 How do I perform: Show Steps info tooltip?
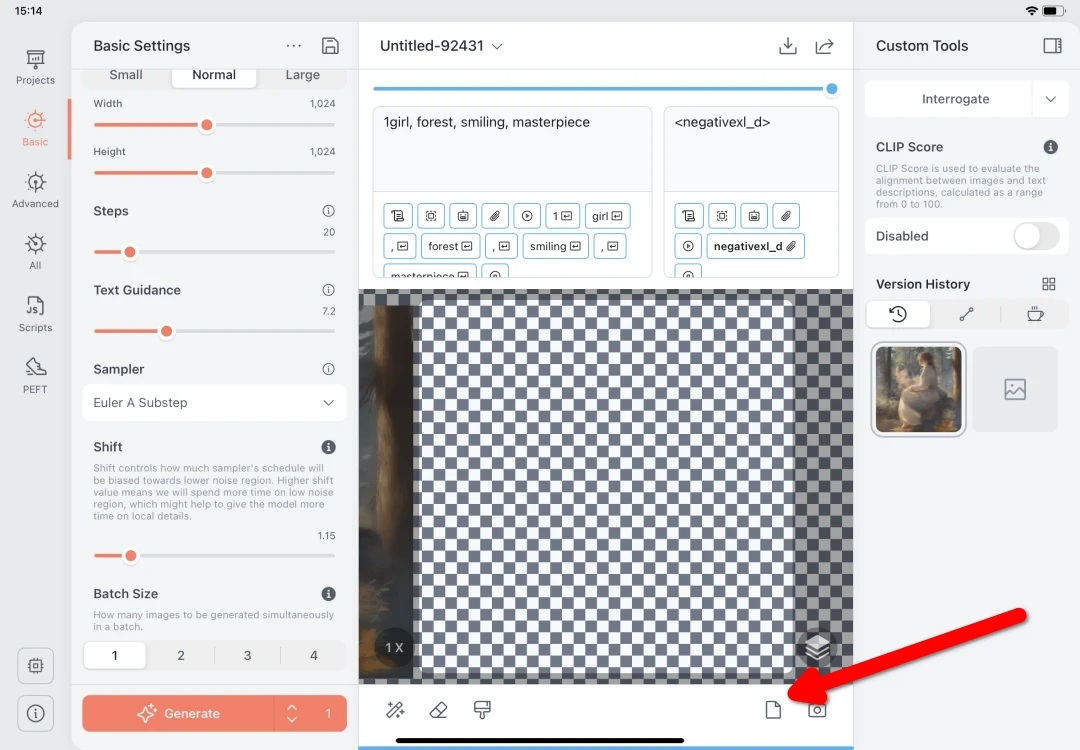pos(329,211)
